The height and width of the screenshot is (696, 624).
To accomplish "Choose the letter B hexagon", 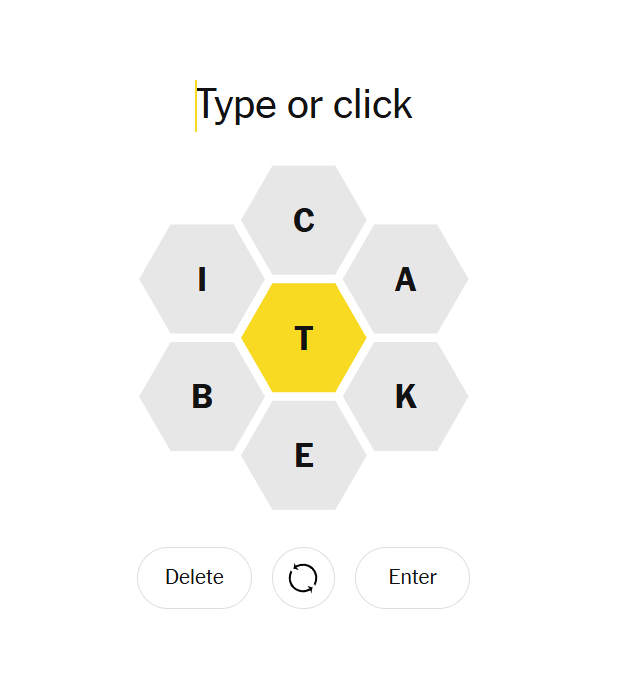I will pyautogui.click(x=202, y=397).
